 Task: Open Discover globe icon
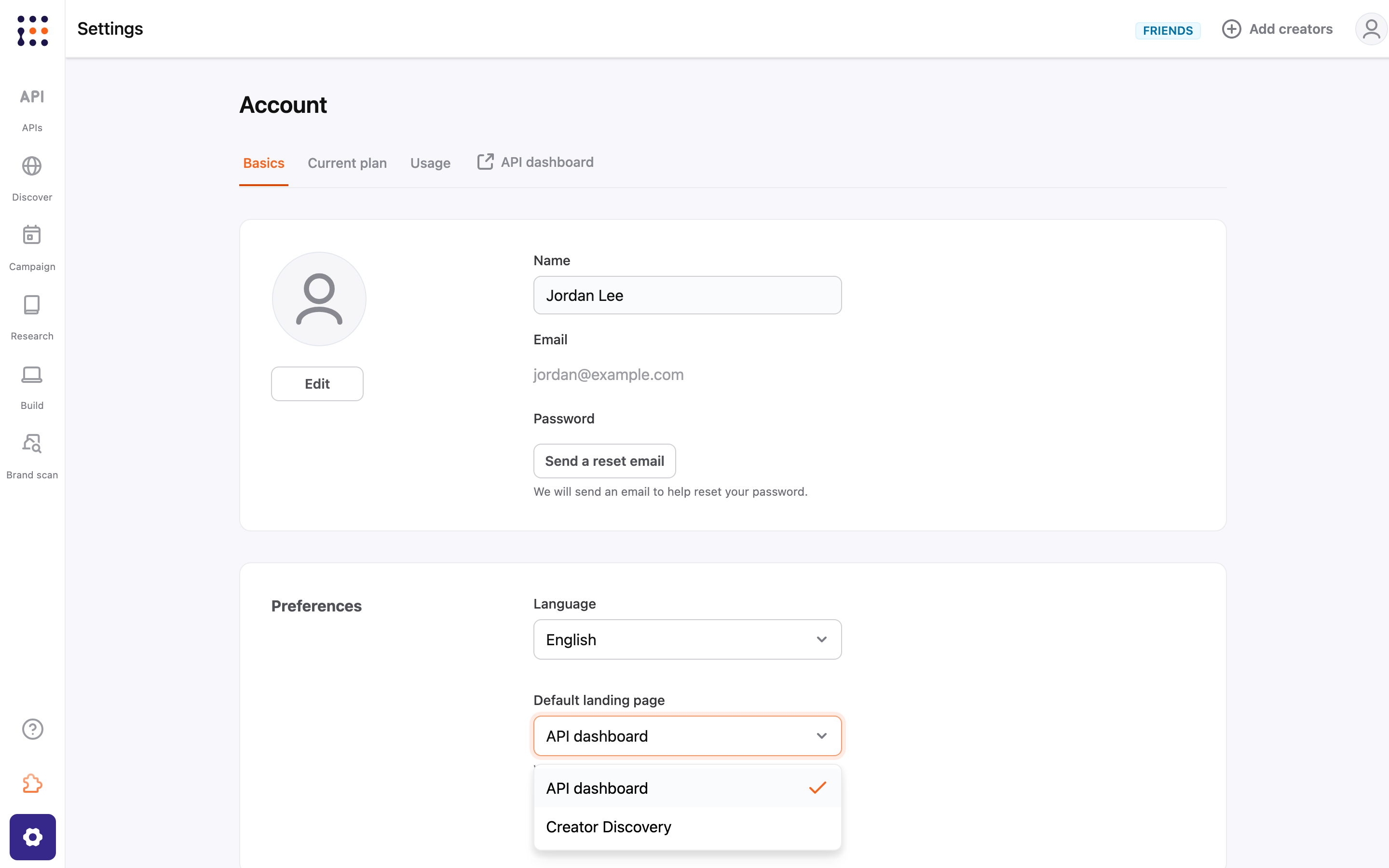[x=32, y=166]
